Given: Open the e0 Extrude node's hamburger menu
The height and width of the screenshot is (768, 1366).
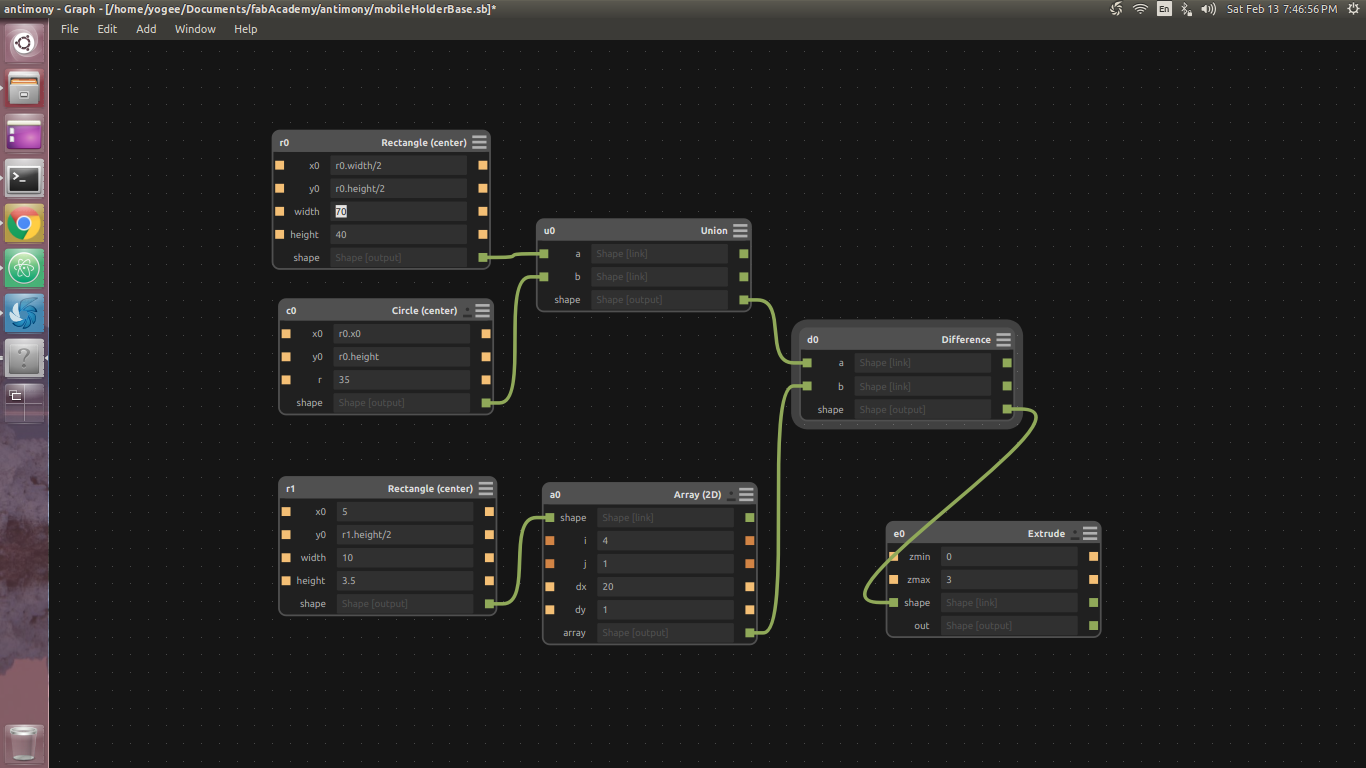Looking at the screenshot, I should click(1089, 533).
